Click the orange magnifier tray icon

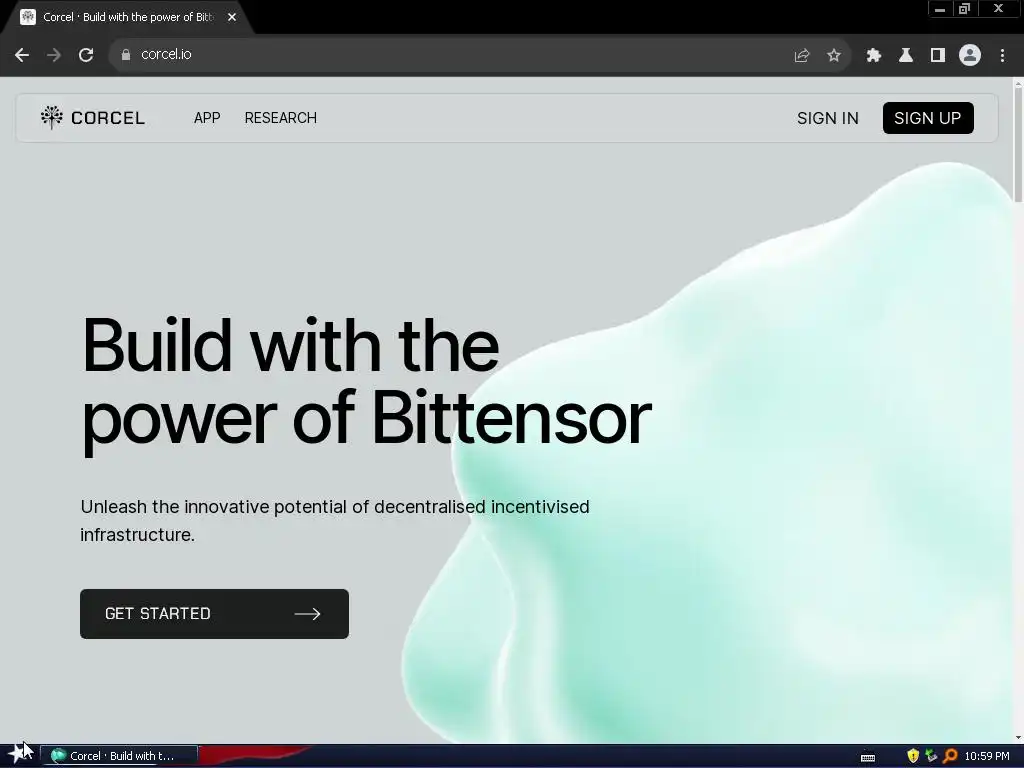(x=950, y=756)
